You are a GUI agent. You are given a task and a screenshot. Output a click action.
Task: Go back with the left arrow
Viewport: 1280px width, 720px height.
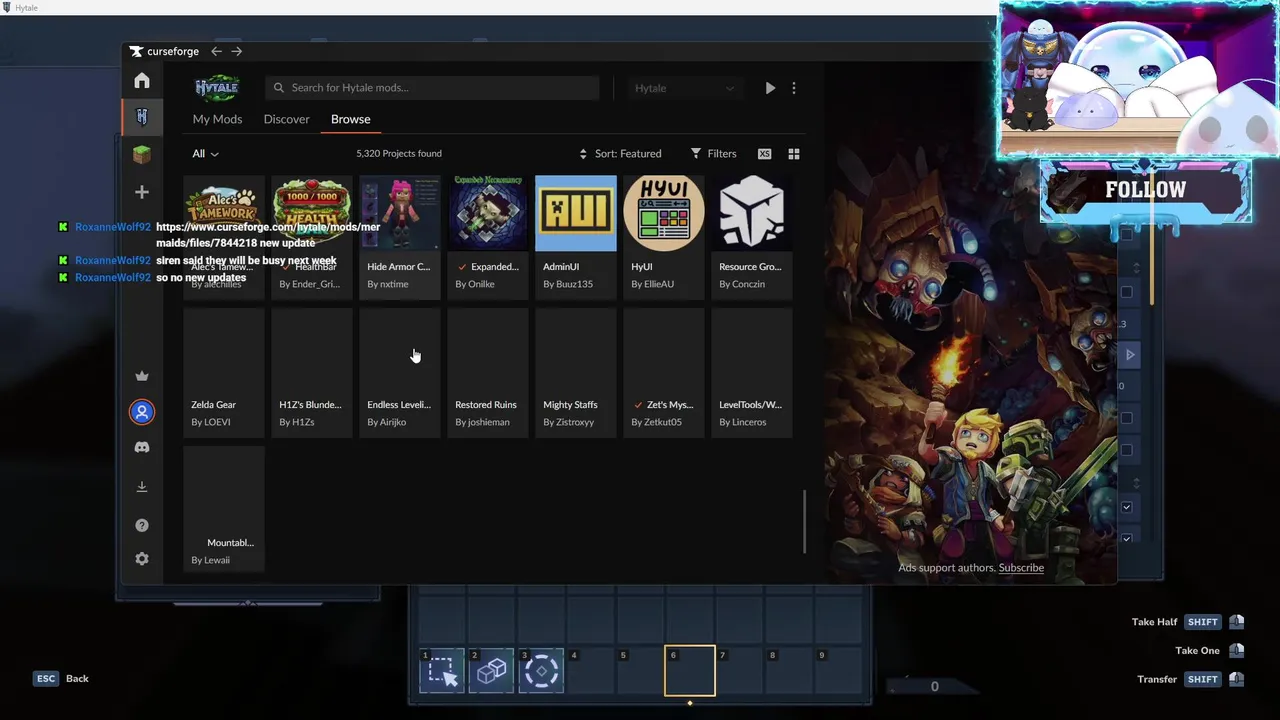[x=217, y=51]
